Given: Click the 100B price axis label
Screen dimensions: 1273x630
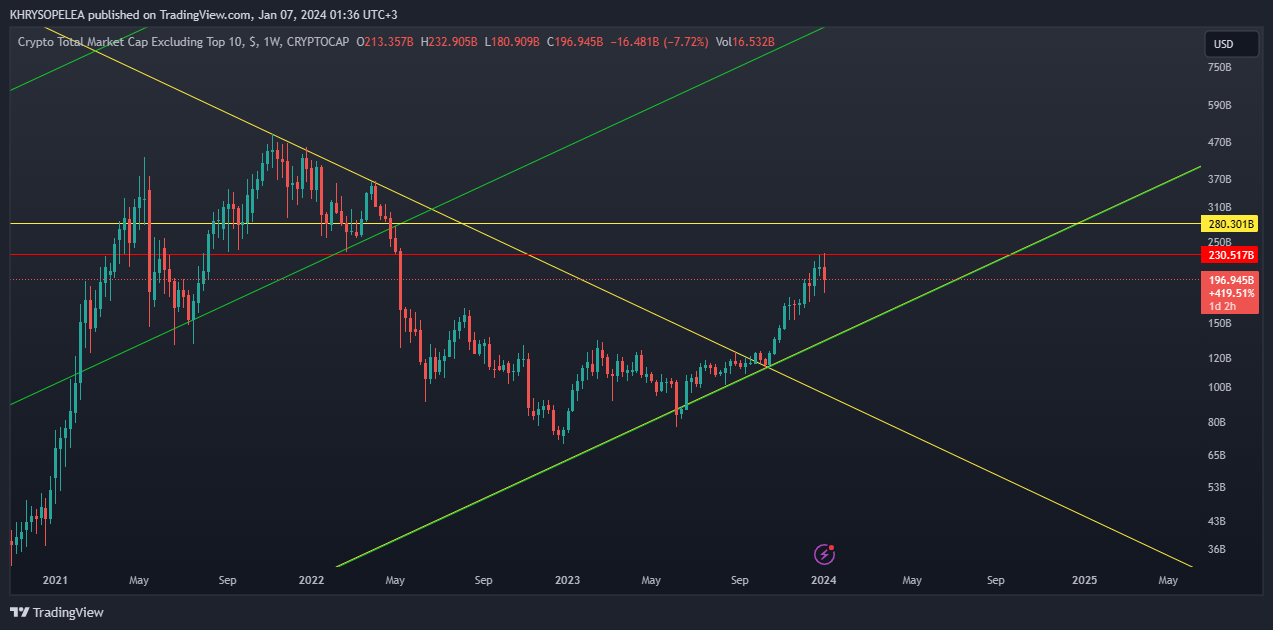Looking at the screenshot, I should pyautogui.click(x=1219, y=388).
